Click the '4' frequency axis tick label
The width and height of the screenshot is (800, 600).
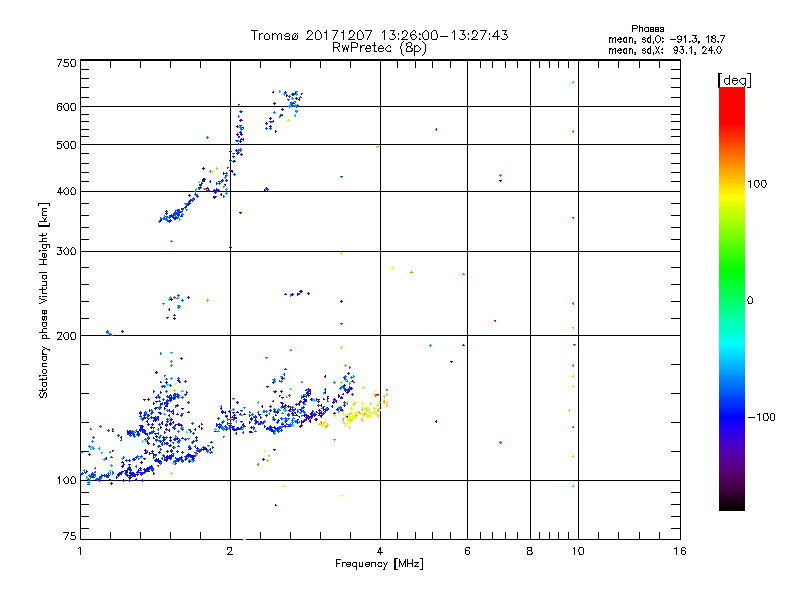point(380,551)
